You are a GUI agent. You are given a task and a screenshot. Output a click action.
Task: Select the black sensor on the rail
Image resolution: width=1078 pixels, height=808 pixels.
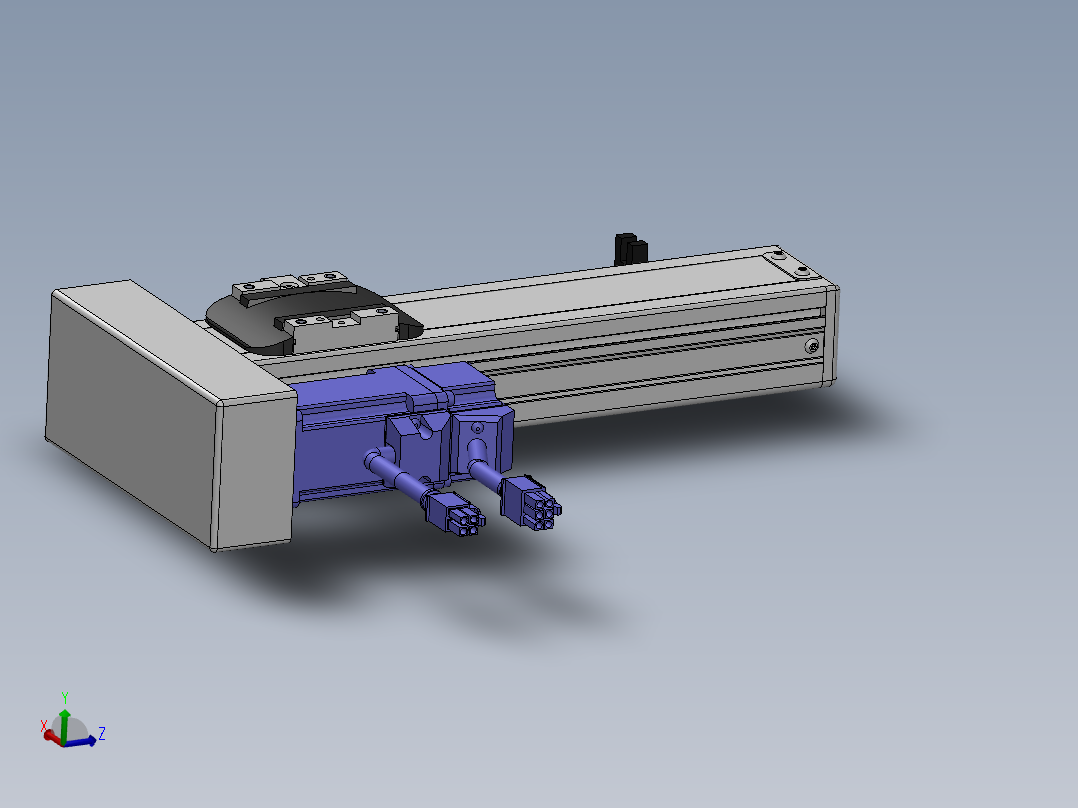point(630,248)
